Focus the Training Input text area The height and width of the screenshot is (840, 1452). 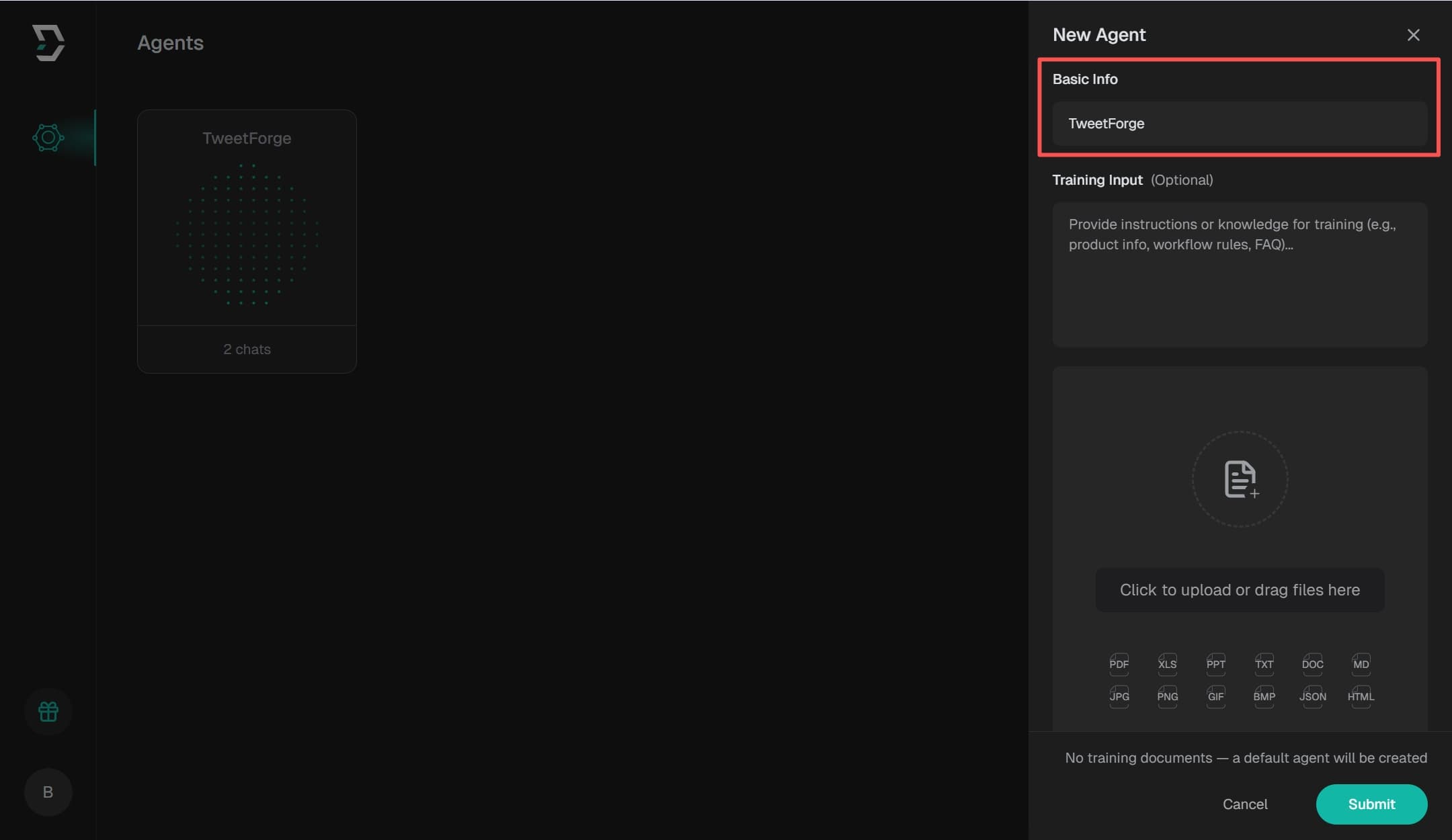tap(1240, 274)
